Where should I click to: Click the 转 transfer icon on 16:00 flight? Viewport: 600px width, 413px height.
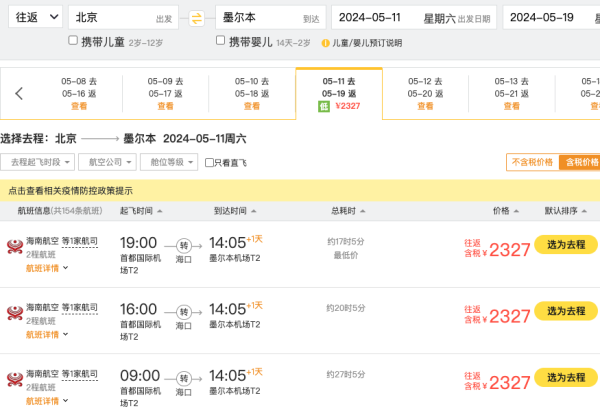[184, 312]
